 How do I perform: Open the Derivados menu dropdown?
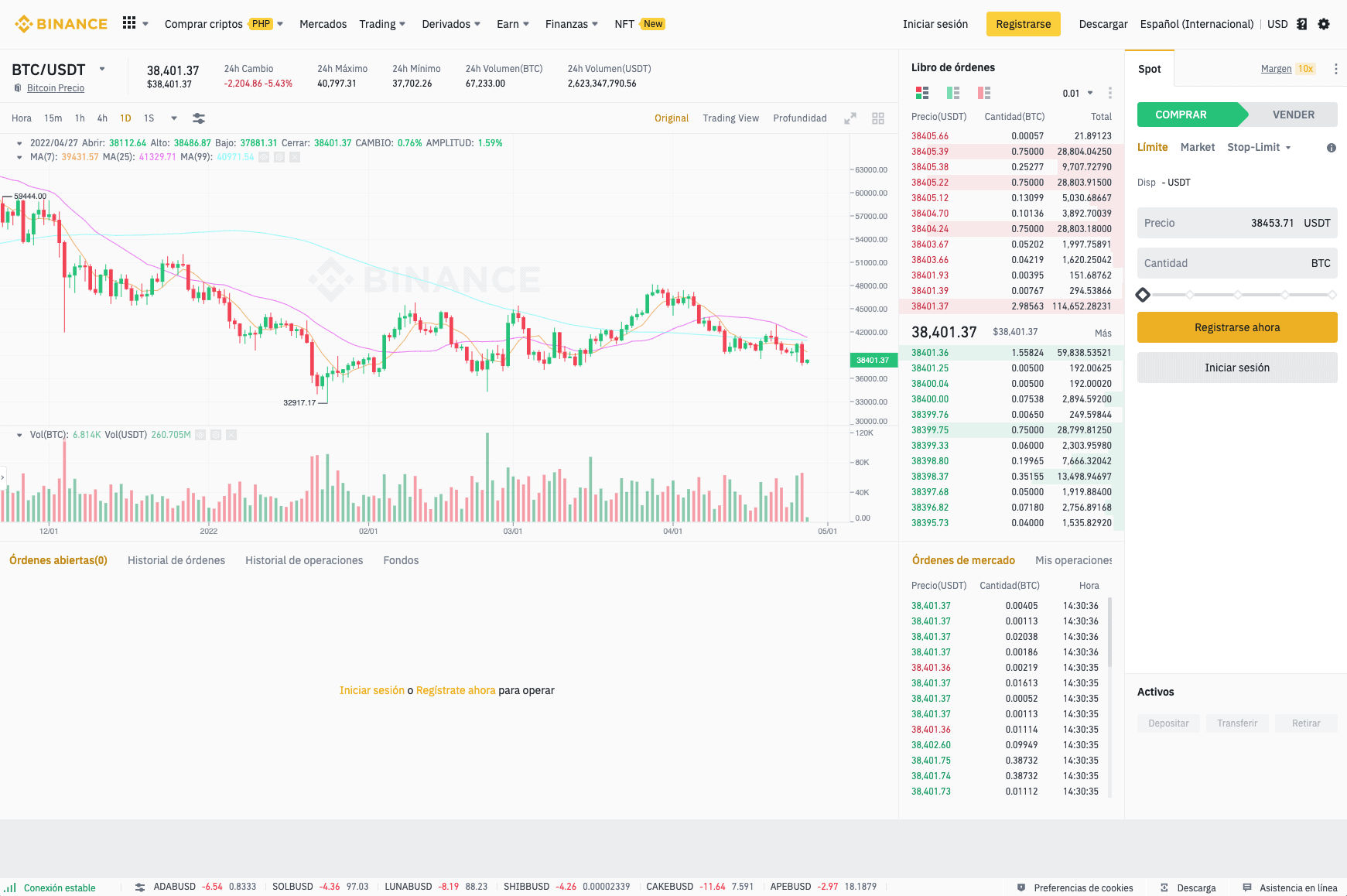451,24
